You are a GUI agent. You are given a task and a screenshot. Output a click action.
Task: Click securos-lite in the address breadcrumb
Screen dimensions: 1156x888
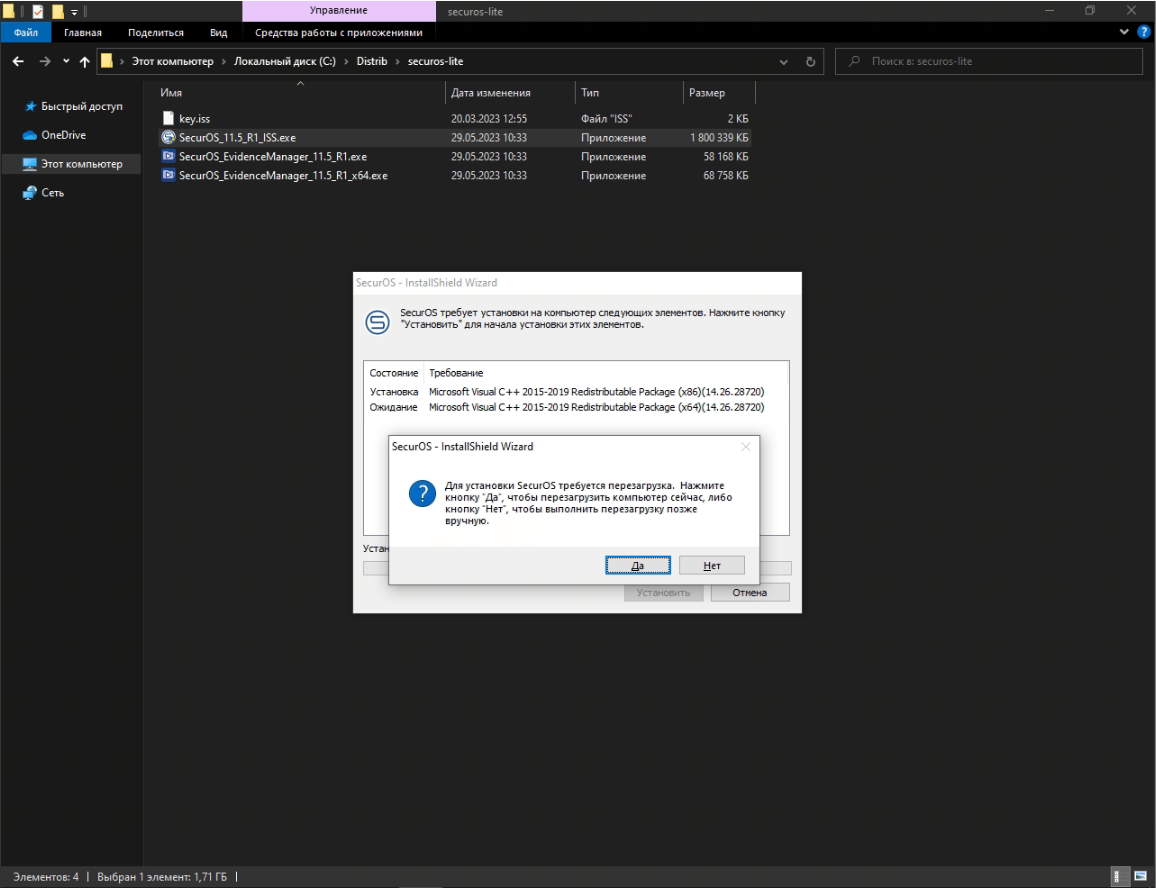click(435, 61)
